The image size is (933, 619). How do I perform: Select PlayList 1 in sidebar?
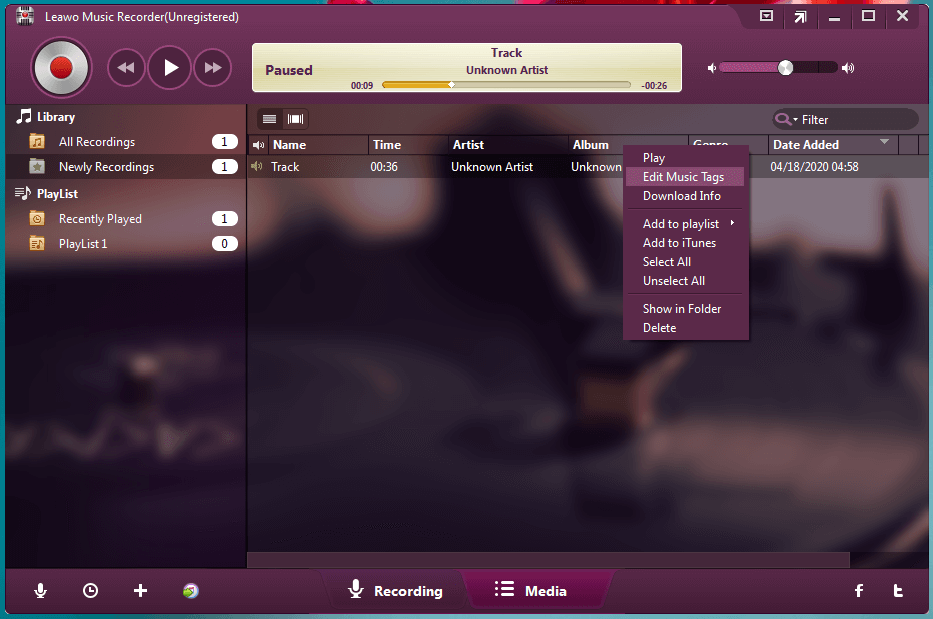tap(126, 243)
